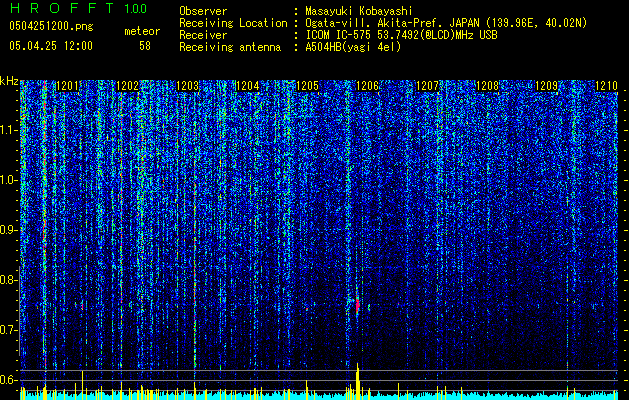
Task: Click the 1207 time marker
Action: click(x=428, y=86)
